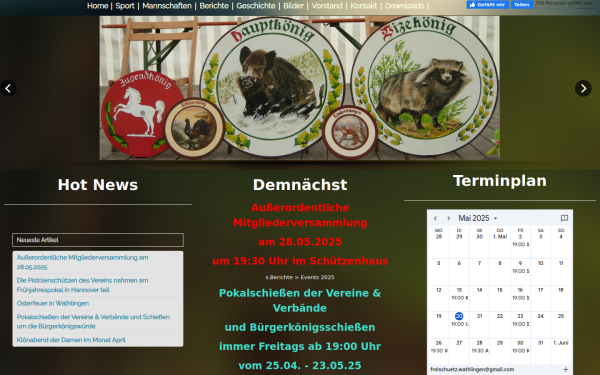Image resolution: width=600 pixels, height=375 pixels.
Task: Select calendar date 1. Juni
Action: (x=561, y=343)
